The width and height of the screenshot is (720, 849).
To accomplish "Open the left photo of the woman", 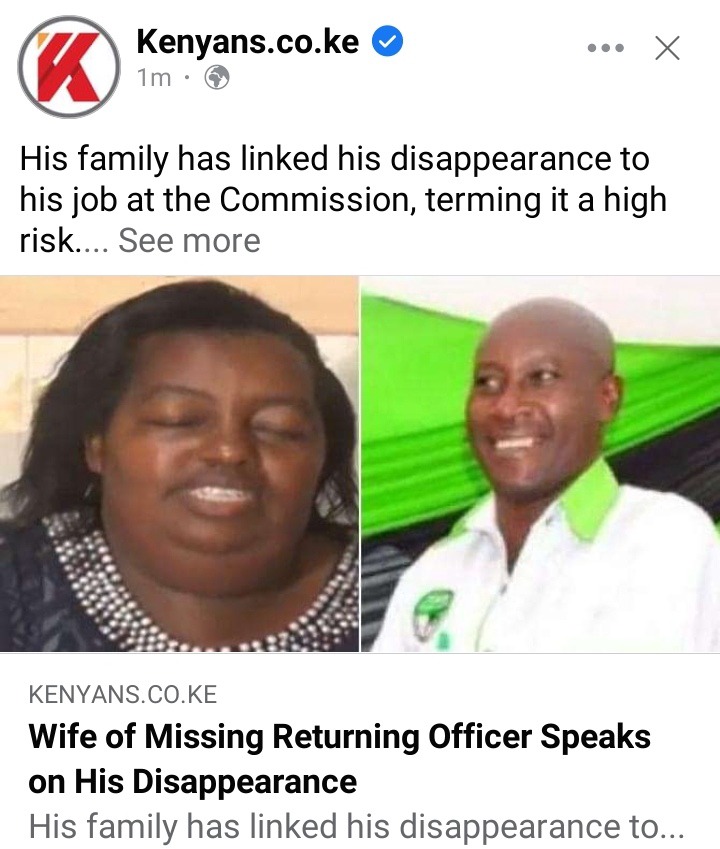I will [179, 463].
